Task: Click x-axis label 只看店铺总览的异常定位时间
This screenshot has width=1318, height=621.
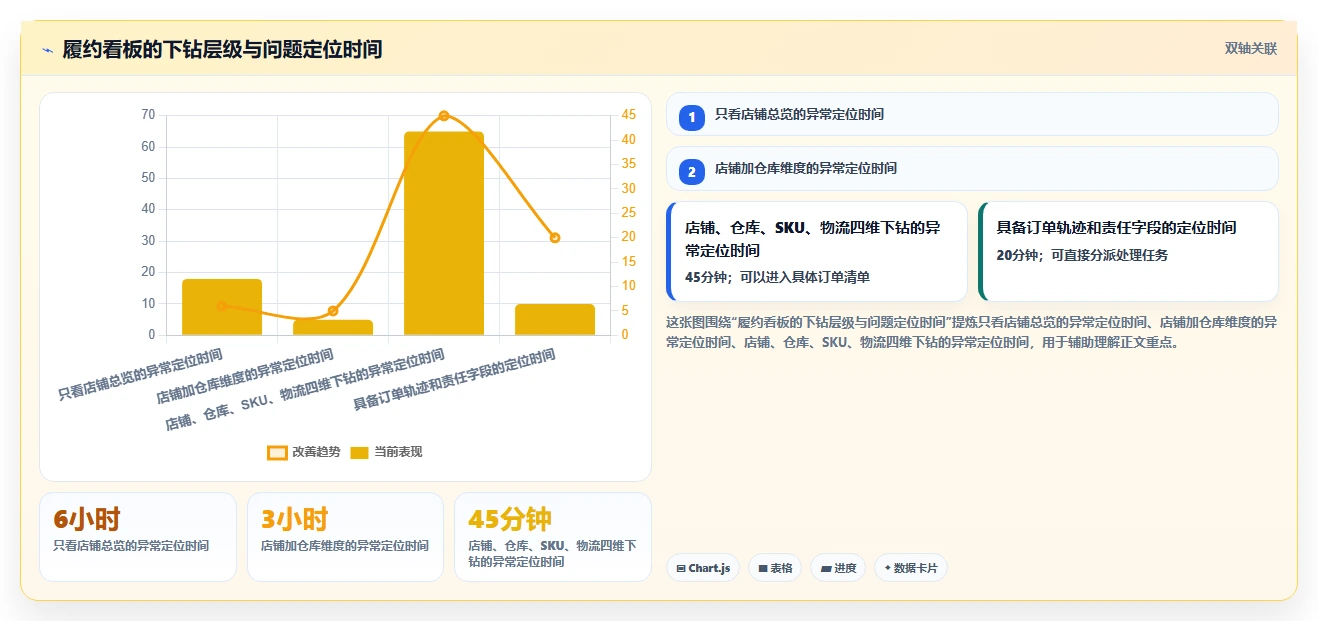Action: [x=140, y=375]
